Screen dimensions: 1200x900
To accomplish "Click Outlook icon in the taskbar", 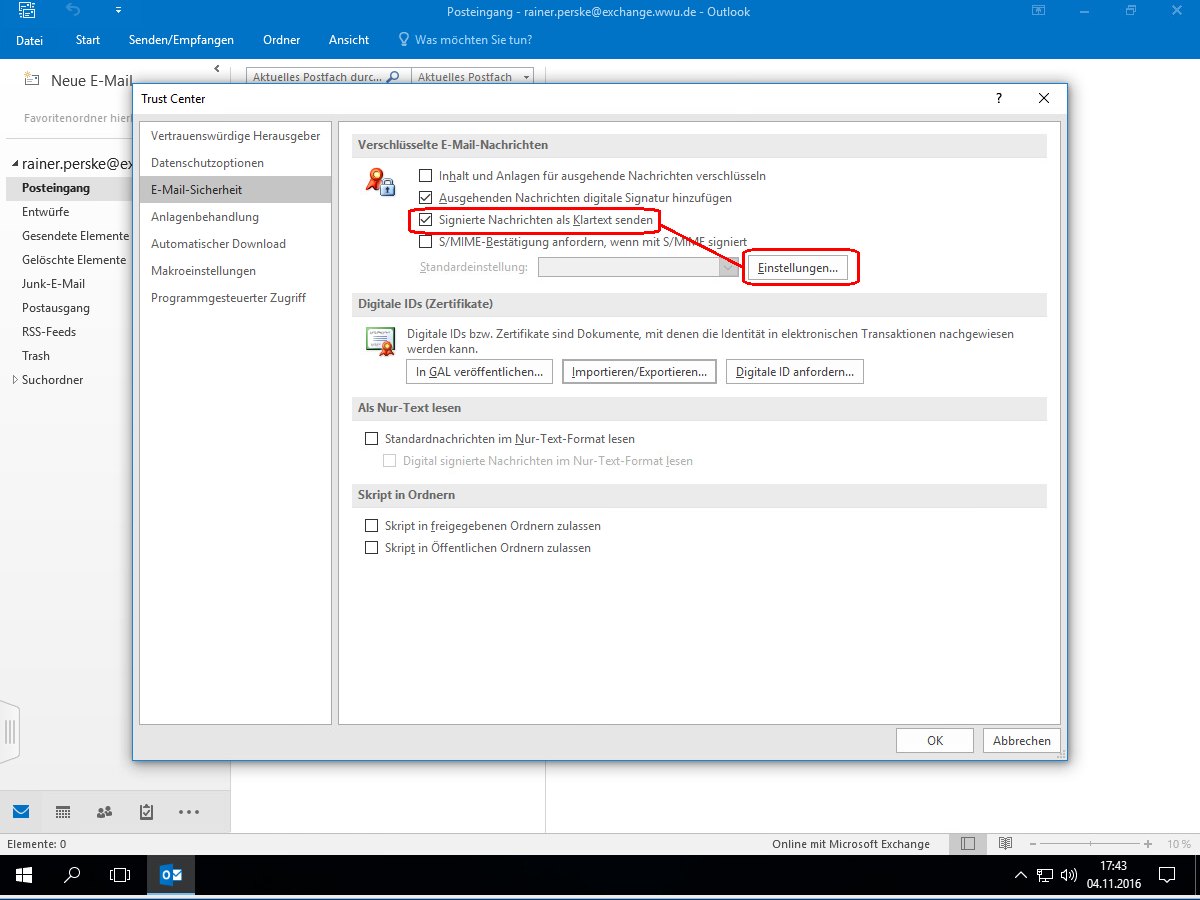I will [x=171, y=875].
